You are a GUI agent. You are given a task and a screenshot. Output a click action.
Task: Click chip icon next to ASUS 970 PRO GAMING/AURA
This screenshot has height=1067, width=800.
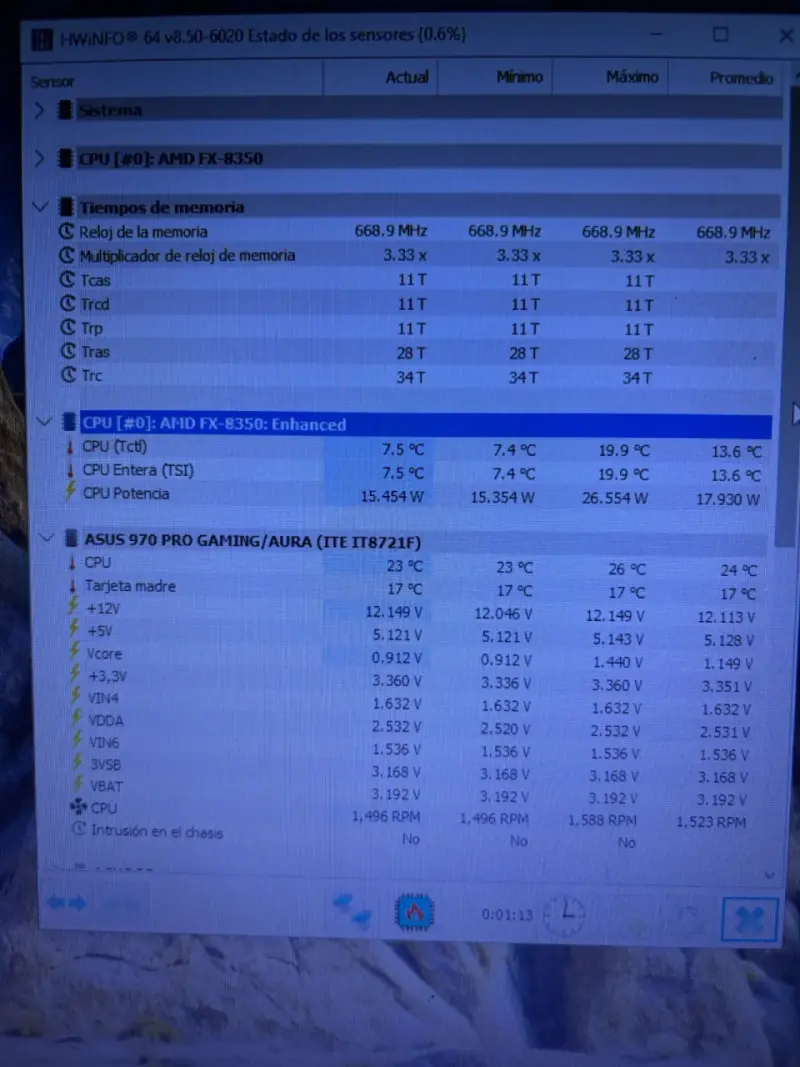(71, 539)
